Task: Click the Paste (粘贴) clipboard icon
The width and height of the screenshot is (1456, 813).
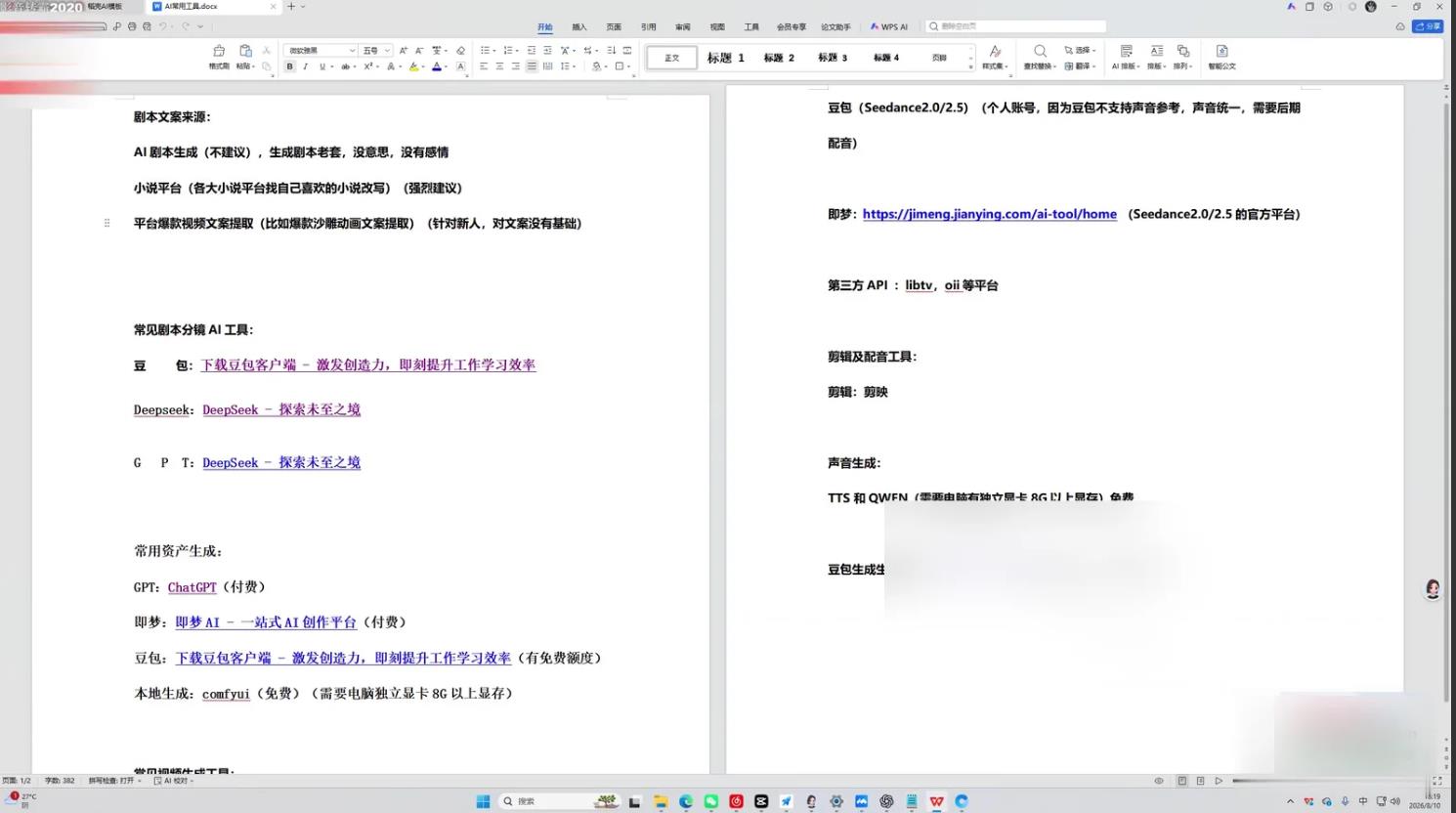Action: (x=245, y=51)
